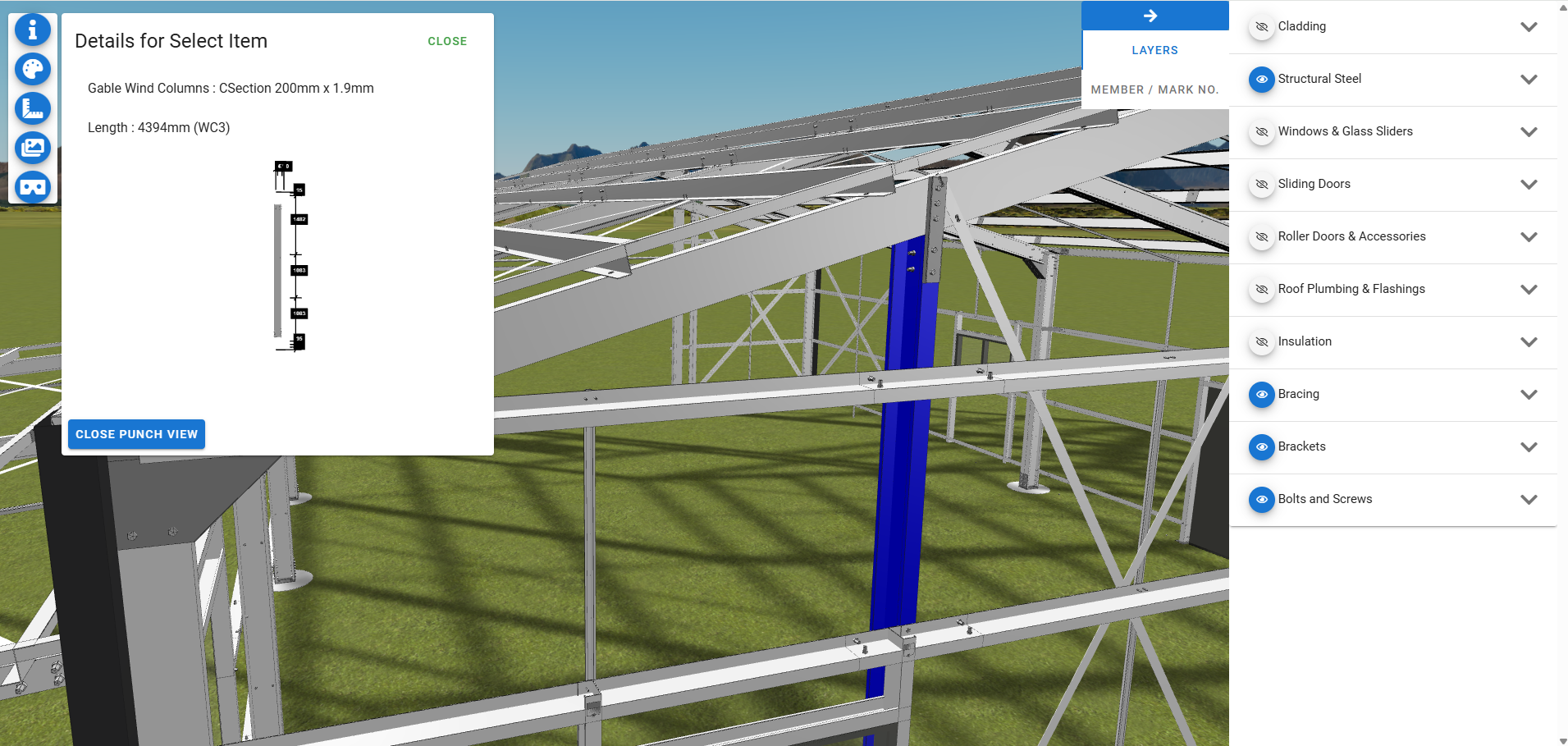Expand Windows & Glass Sliders chevron

pyautogui.click(x=1529, y=132)
